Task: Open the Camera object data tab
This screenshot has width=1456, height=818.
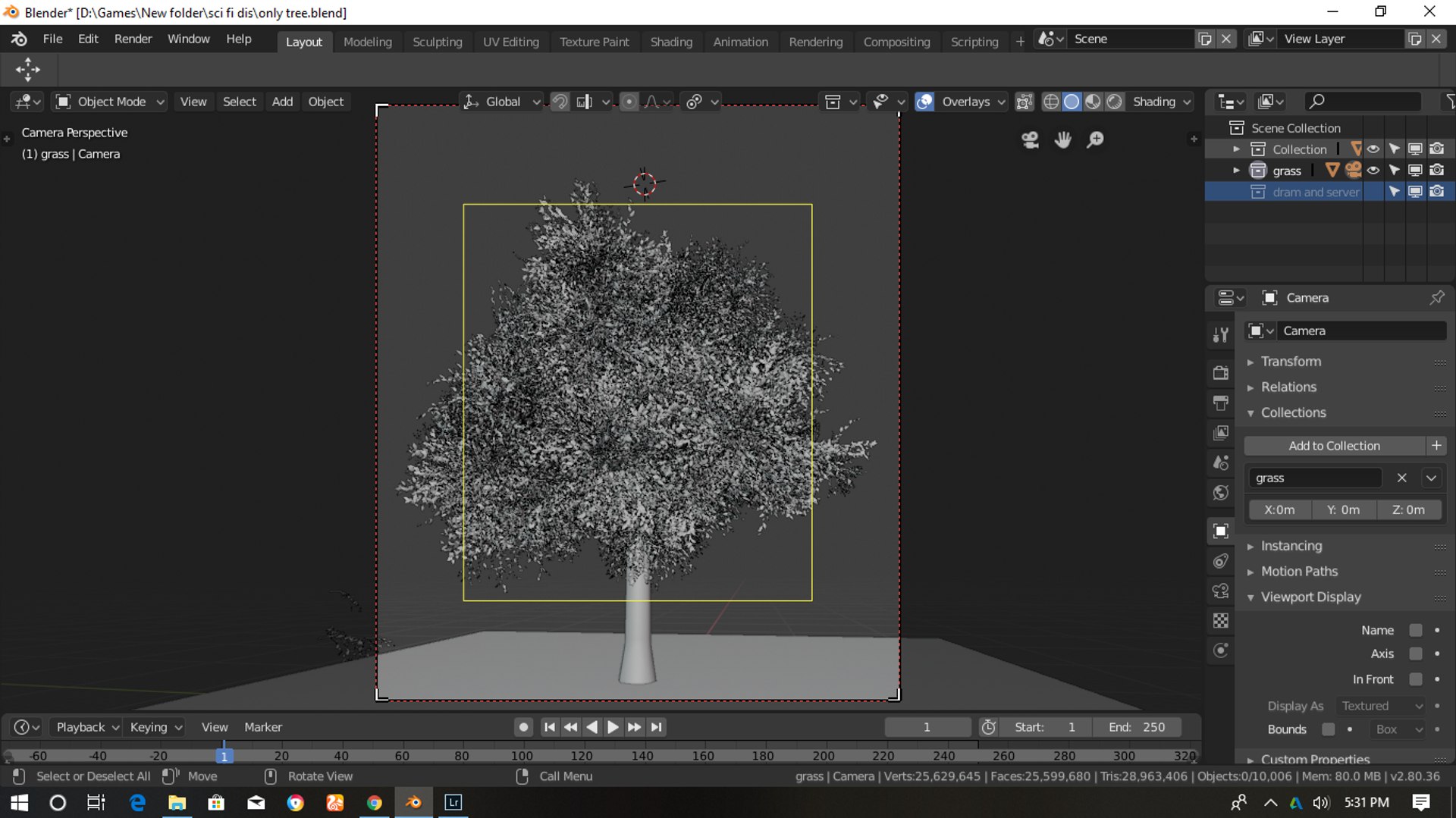Action: tap(1220, 591)
